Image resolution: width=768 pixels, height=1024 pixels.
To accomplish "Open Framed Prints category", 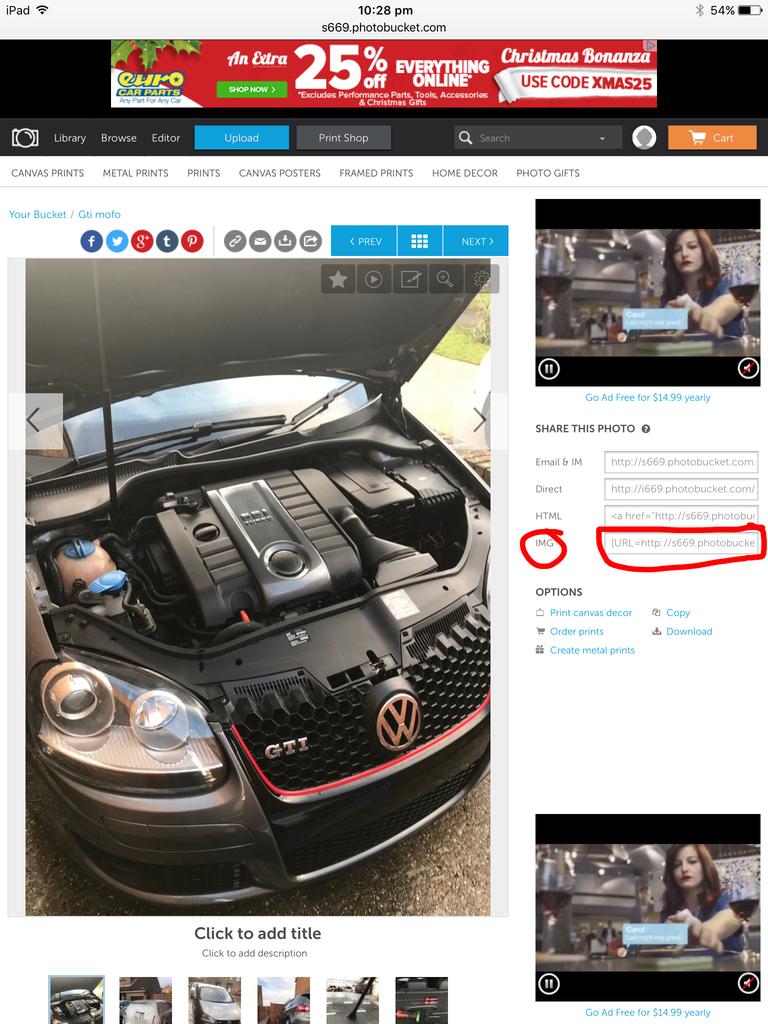I will [376, 173].
